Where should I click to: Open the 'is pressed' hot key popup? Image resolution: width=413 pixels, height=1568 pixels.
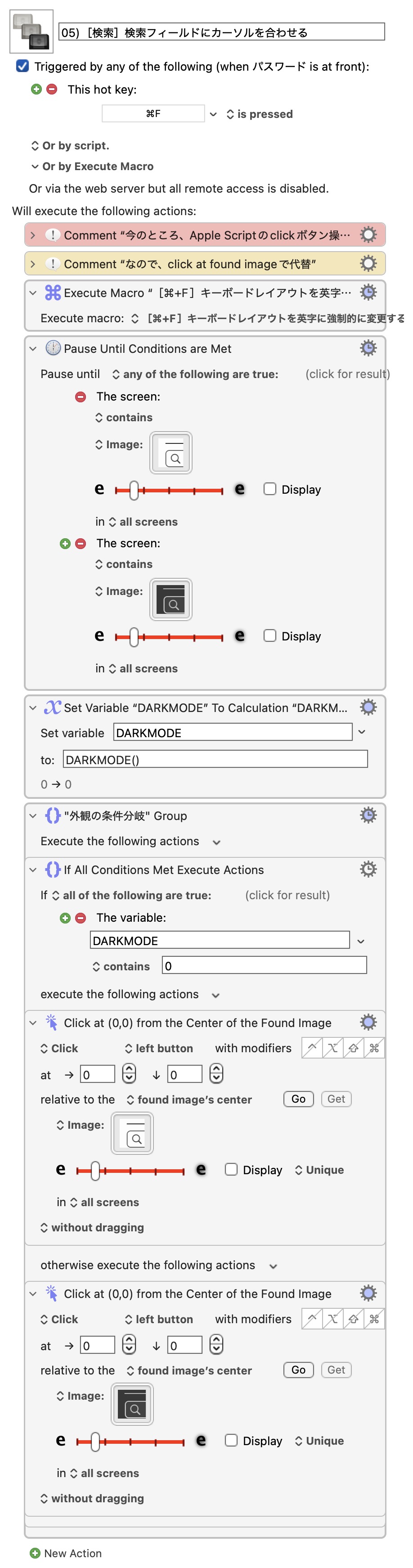click(x=260, y=114)
